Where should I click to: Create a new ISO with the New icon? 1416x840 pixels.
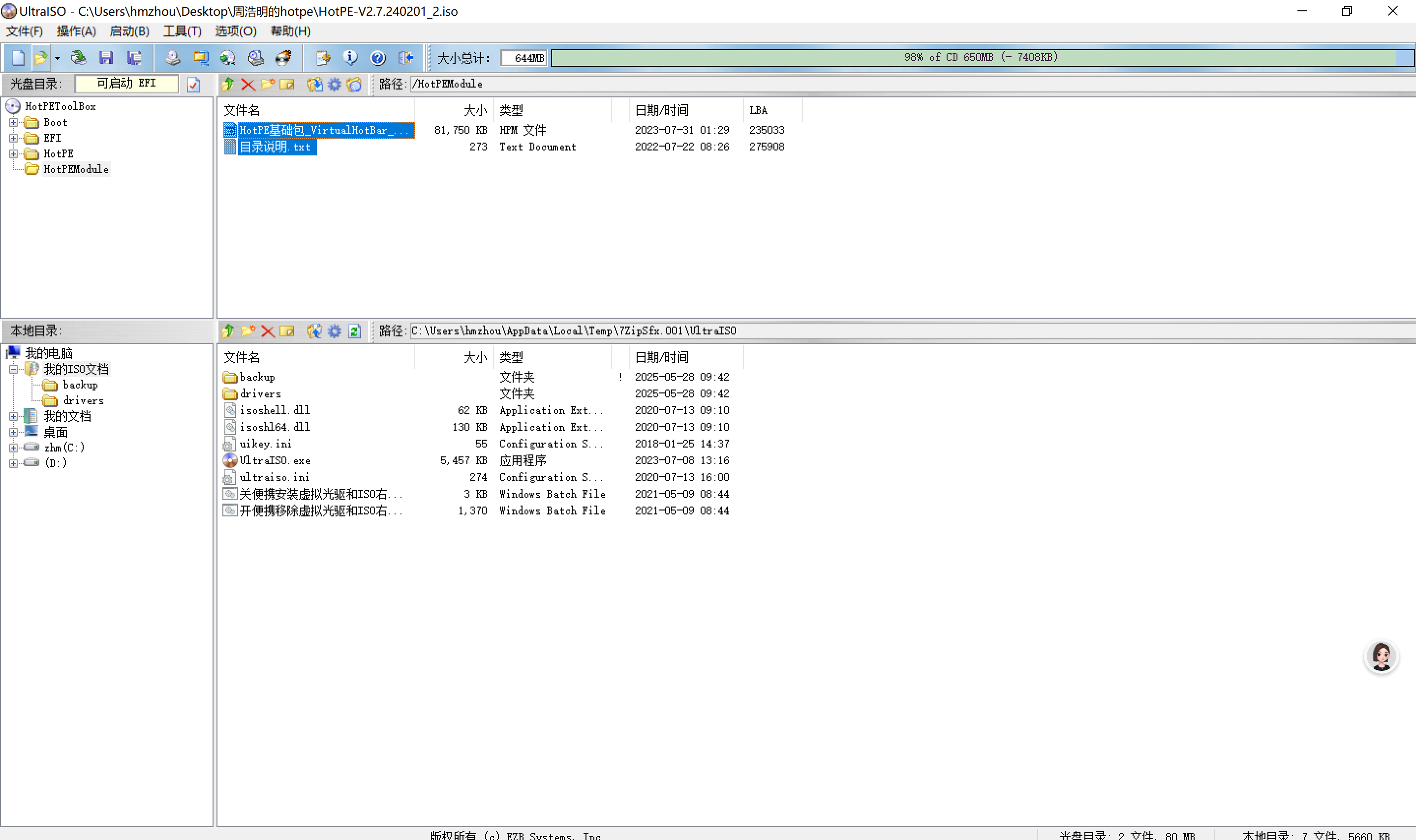pos(18,58)
